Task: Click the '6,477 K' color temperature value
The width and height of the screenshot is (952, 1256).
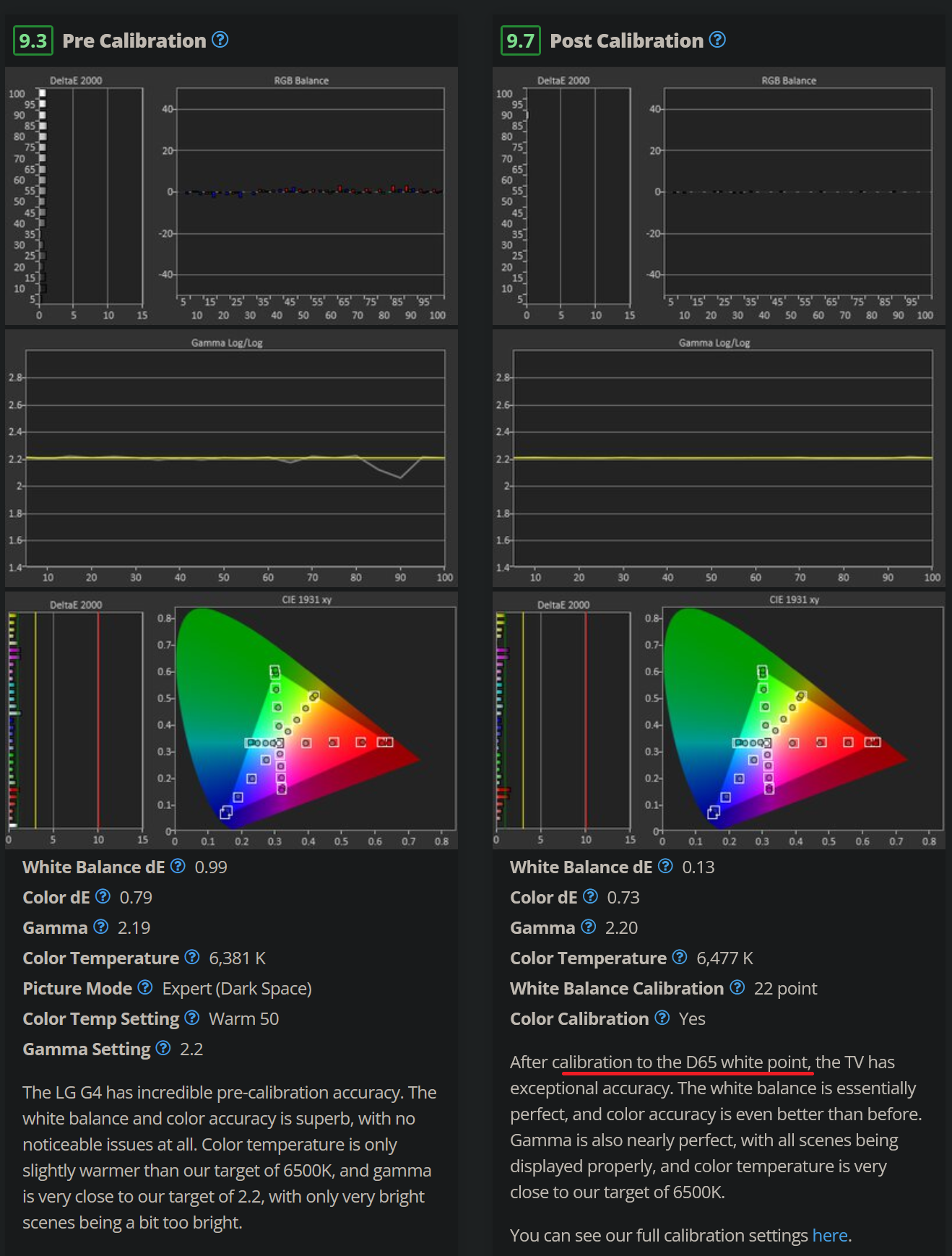Action: (x=724, y=958)
